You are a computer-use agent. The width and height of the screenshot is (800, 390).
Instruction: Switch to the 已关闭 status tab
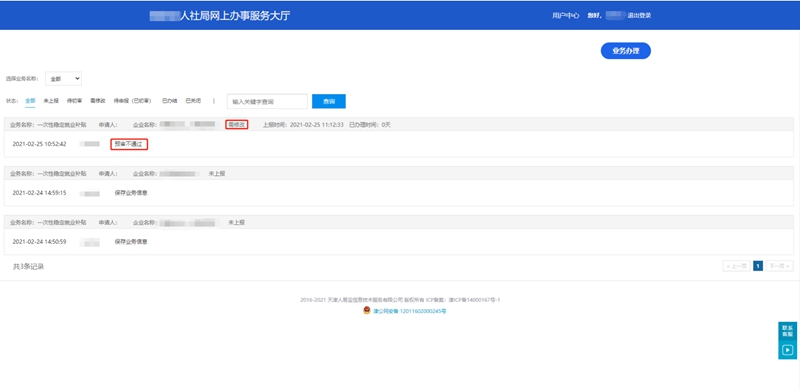[x=193, y=101]
